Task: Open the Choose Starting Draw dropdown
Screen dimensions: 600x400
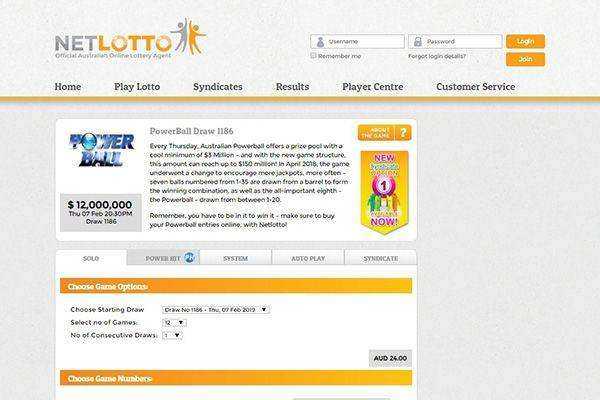Action: tap(216, 310)
